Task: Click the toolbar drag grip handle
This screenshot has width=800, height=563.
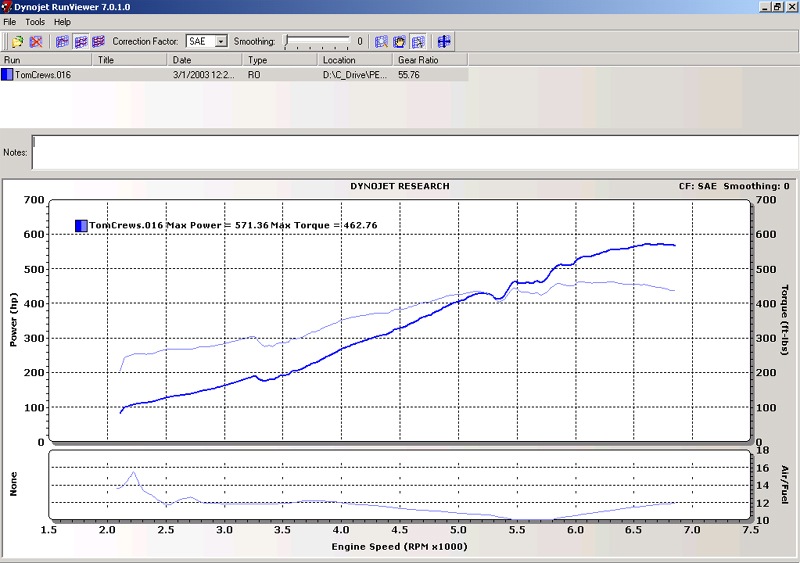Action: coord(6,41)
